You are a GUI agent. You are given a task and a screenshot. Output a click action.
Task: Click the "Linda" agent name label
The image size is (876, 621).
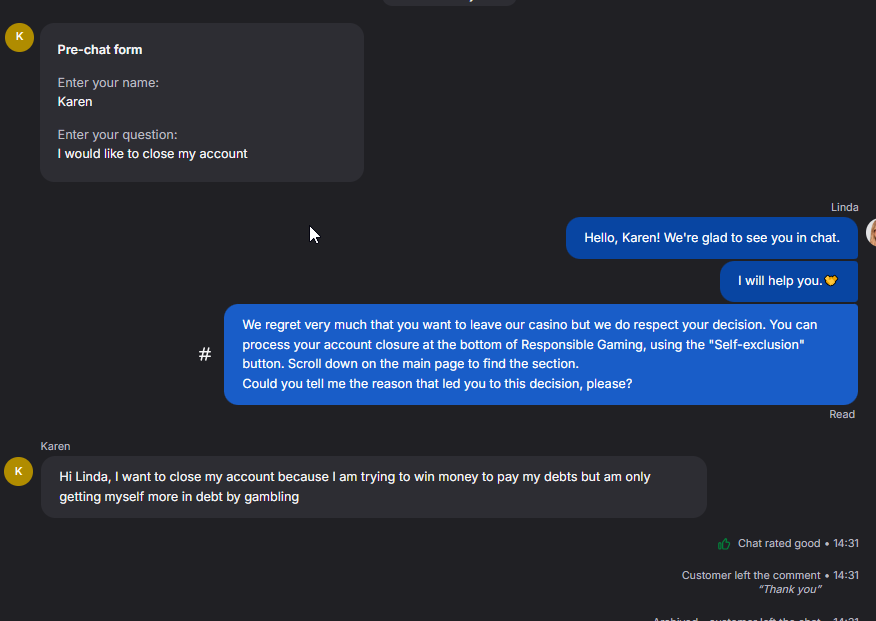coord(844,207)
